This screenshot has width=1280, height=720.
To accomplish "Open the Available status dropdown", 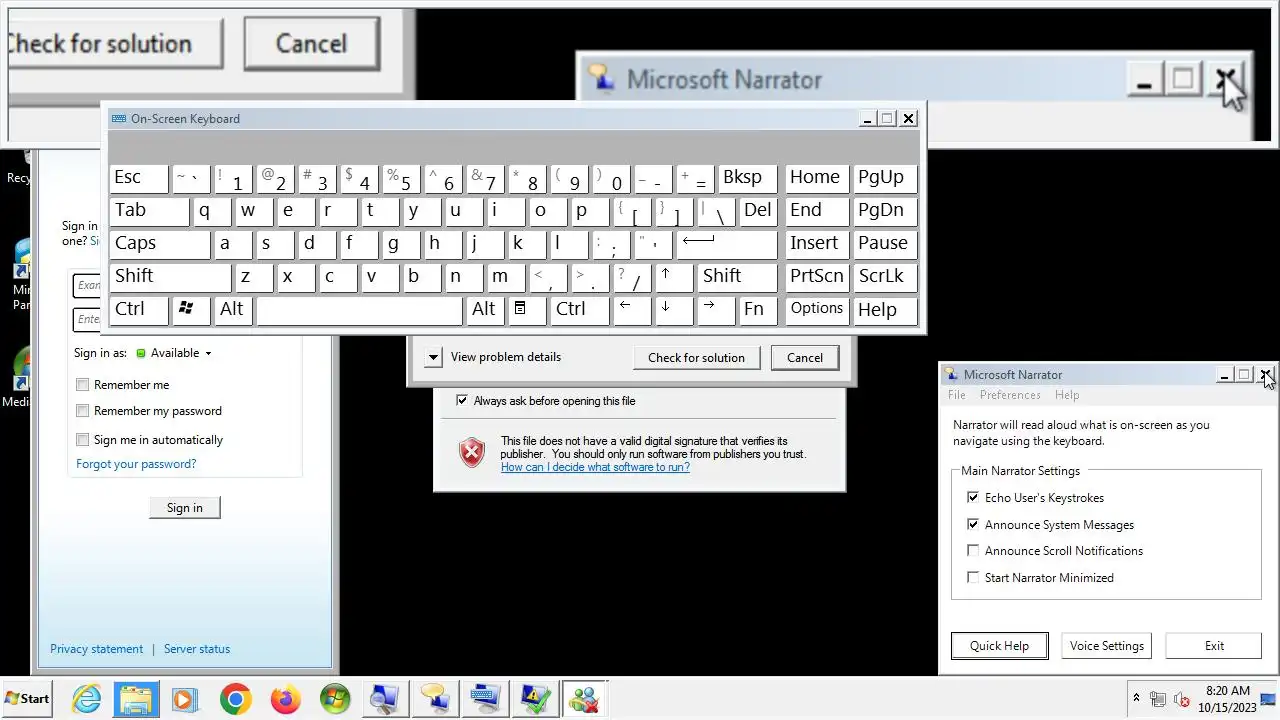I will point(174,353).
